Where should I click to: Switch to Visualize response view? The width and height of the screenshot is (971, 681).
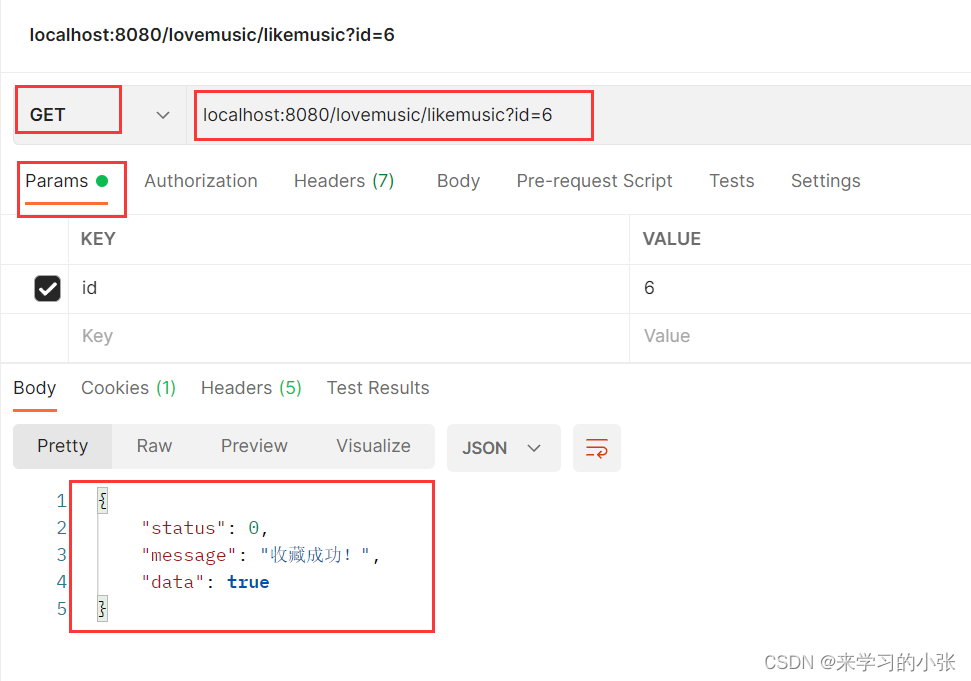click(x=373, y=446)
